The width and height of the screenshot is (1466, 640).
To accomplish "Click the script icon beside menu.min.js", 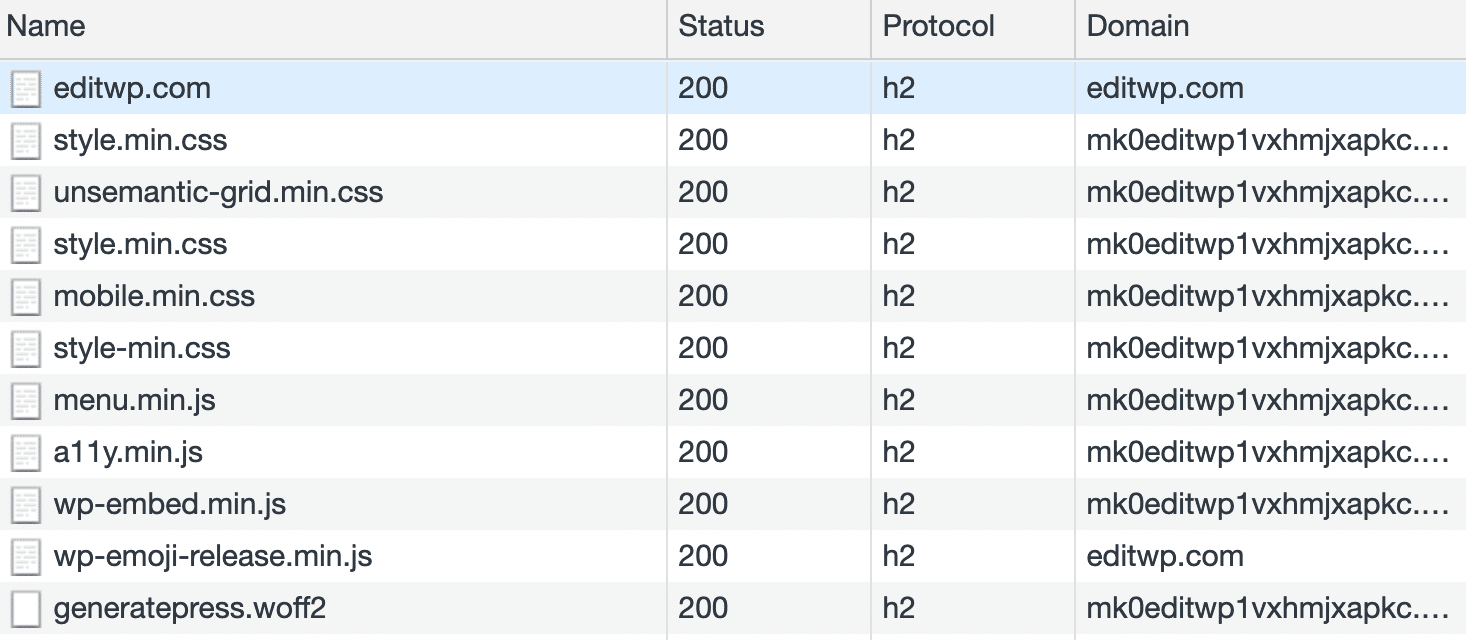I will [x=25, y=400].
